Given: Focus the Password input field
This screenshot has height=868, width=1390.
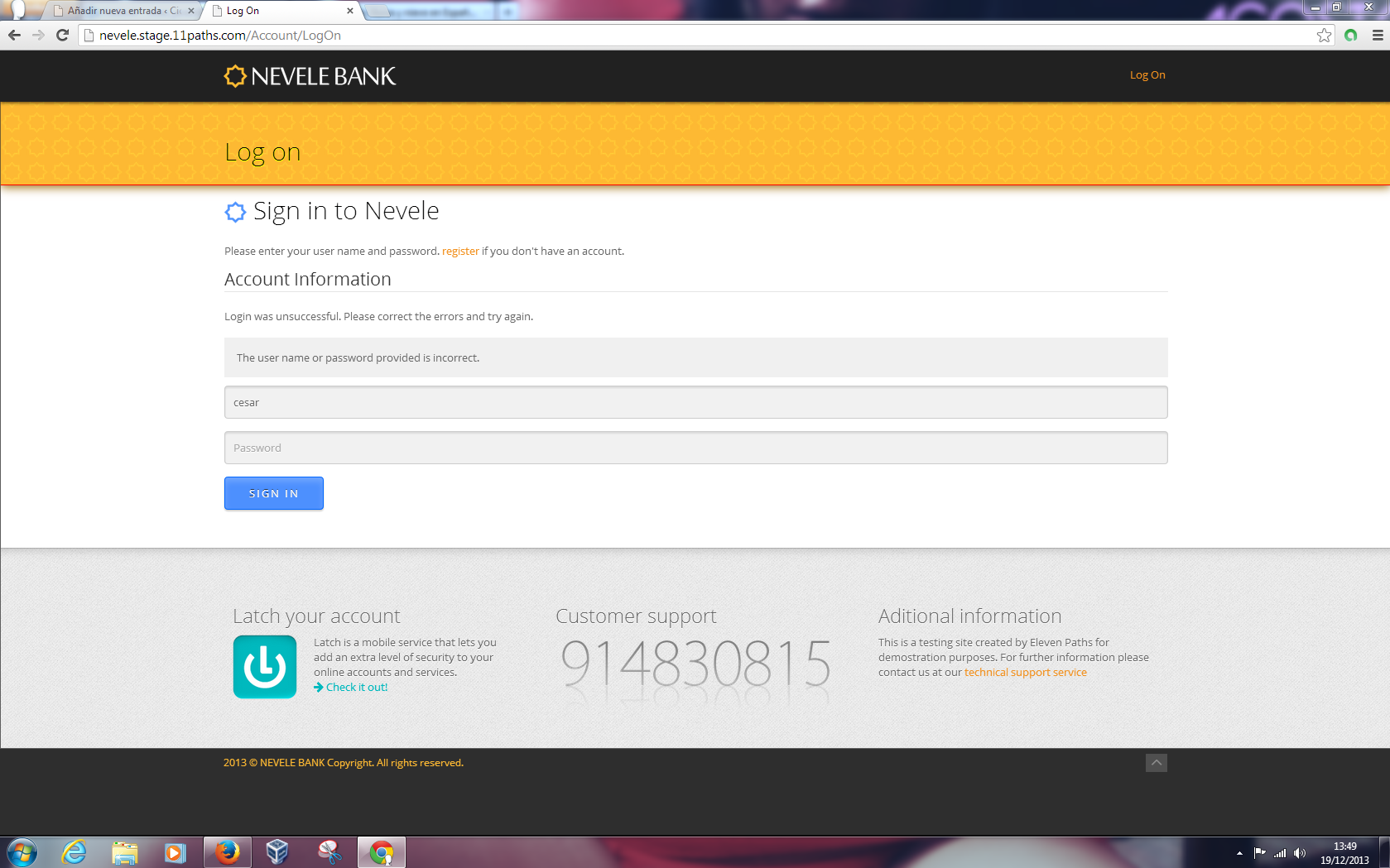Looking at the screenshot, I should click(695, 448).
